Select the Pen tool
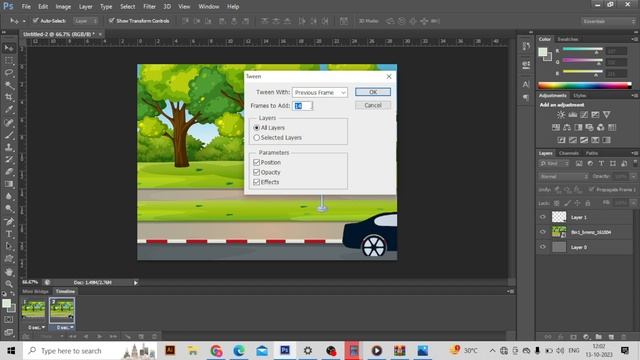 tap(9, 222)
